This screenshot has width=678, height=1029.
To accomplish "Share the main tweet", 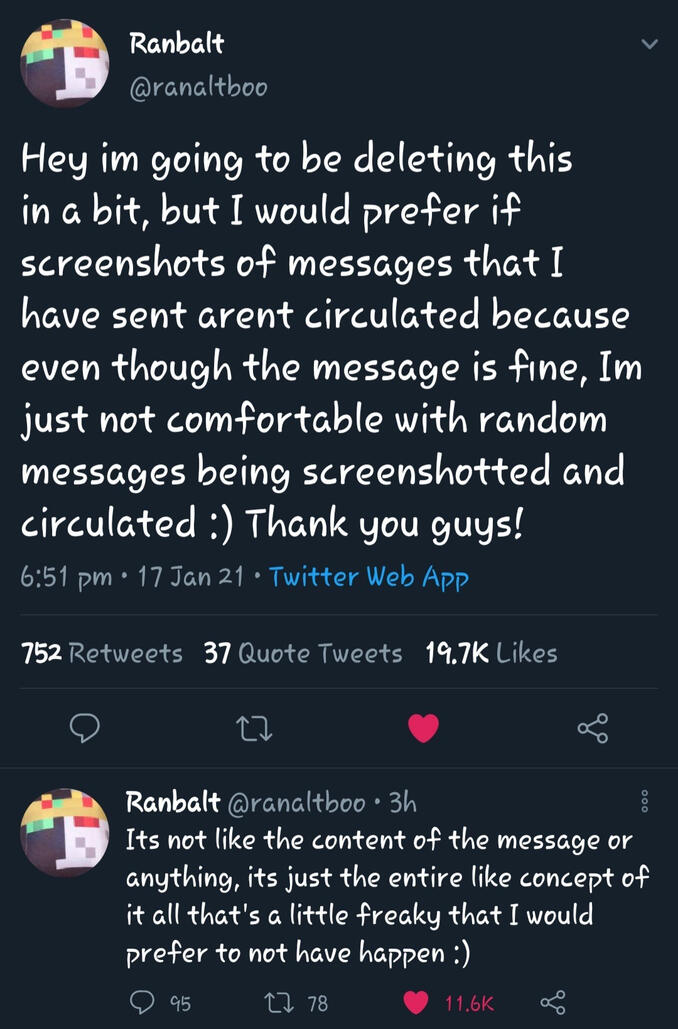I will point(592,731).
